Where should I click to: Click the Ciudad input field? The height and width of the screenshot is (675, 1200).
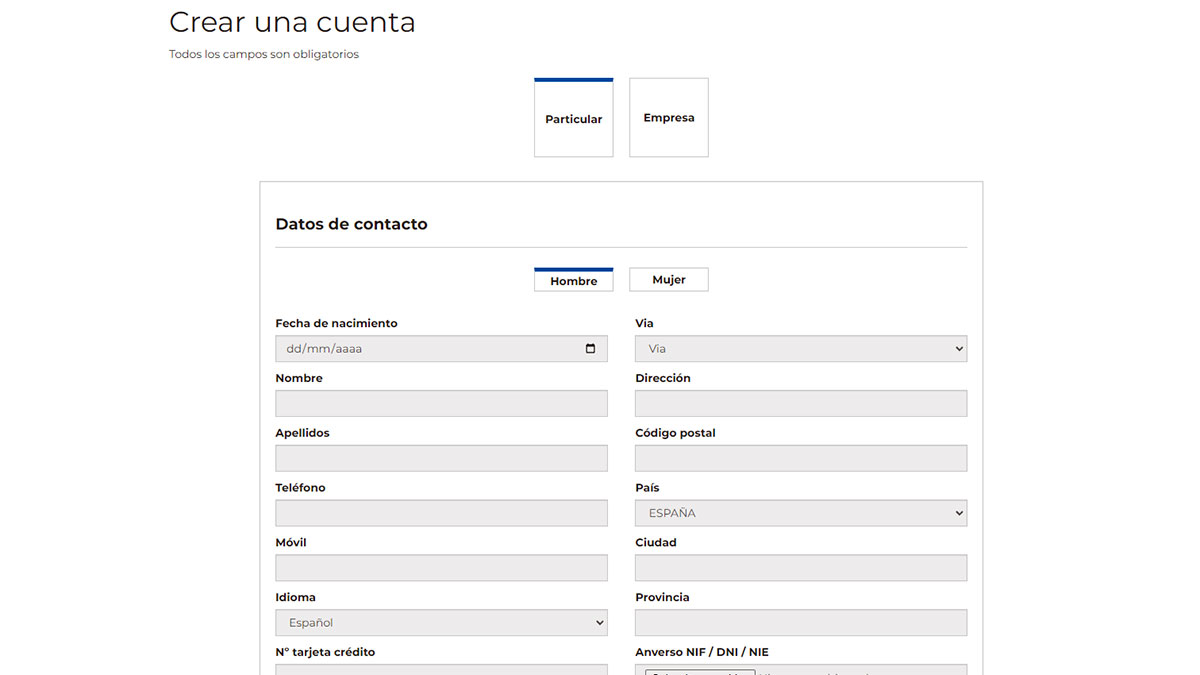point(800,567)
